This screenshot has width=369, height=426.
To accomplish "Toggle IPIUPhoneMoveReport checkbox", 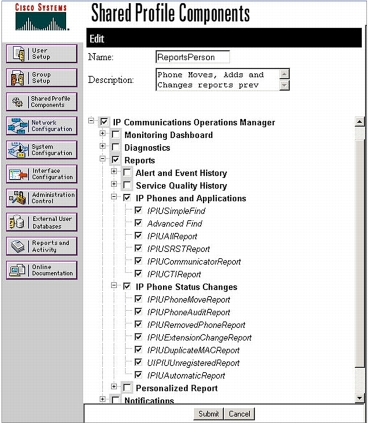I will 138,299.
